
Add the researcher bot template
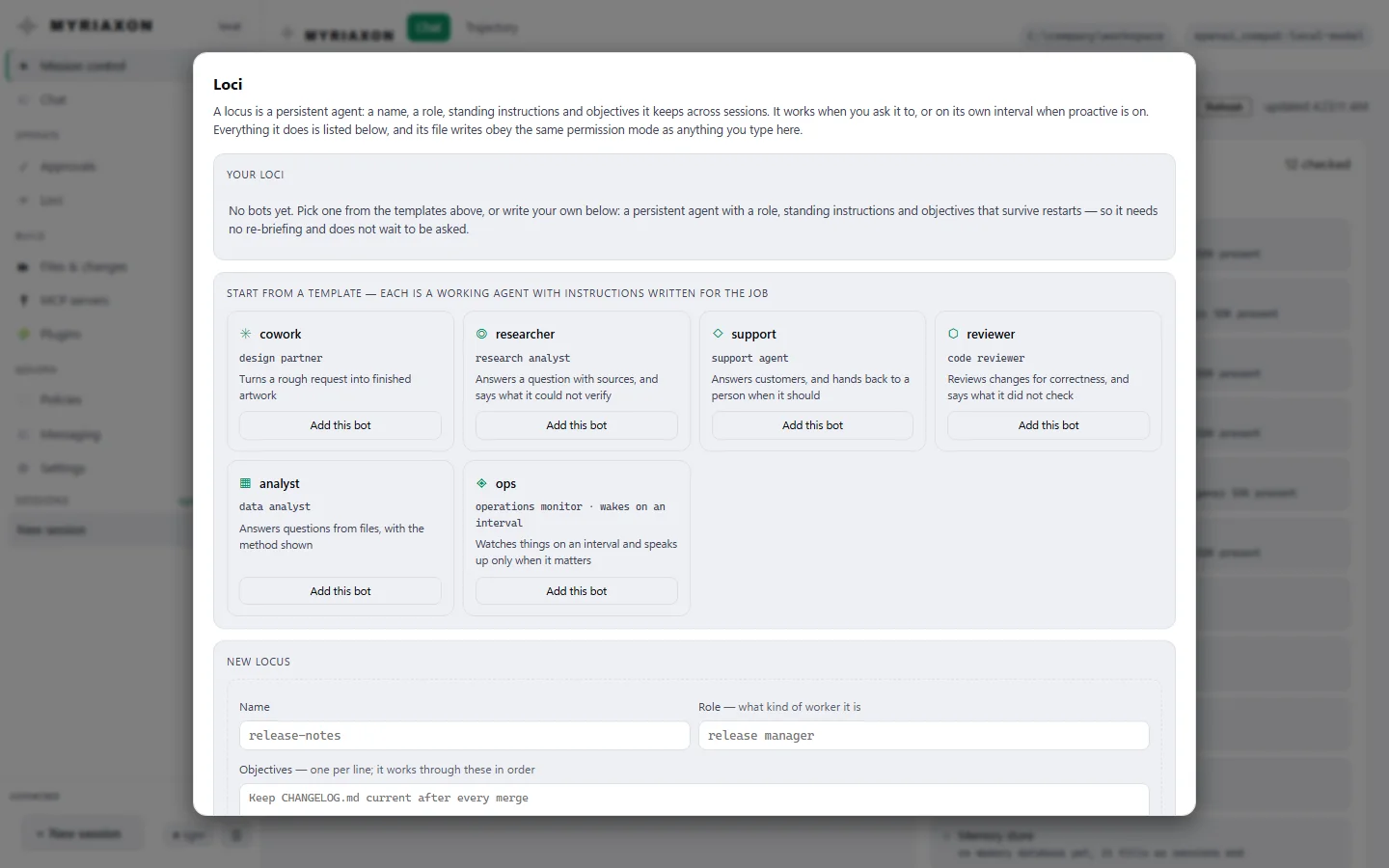point(577,425)
